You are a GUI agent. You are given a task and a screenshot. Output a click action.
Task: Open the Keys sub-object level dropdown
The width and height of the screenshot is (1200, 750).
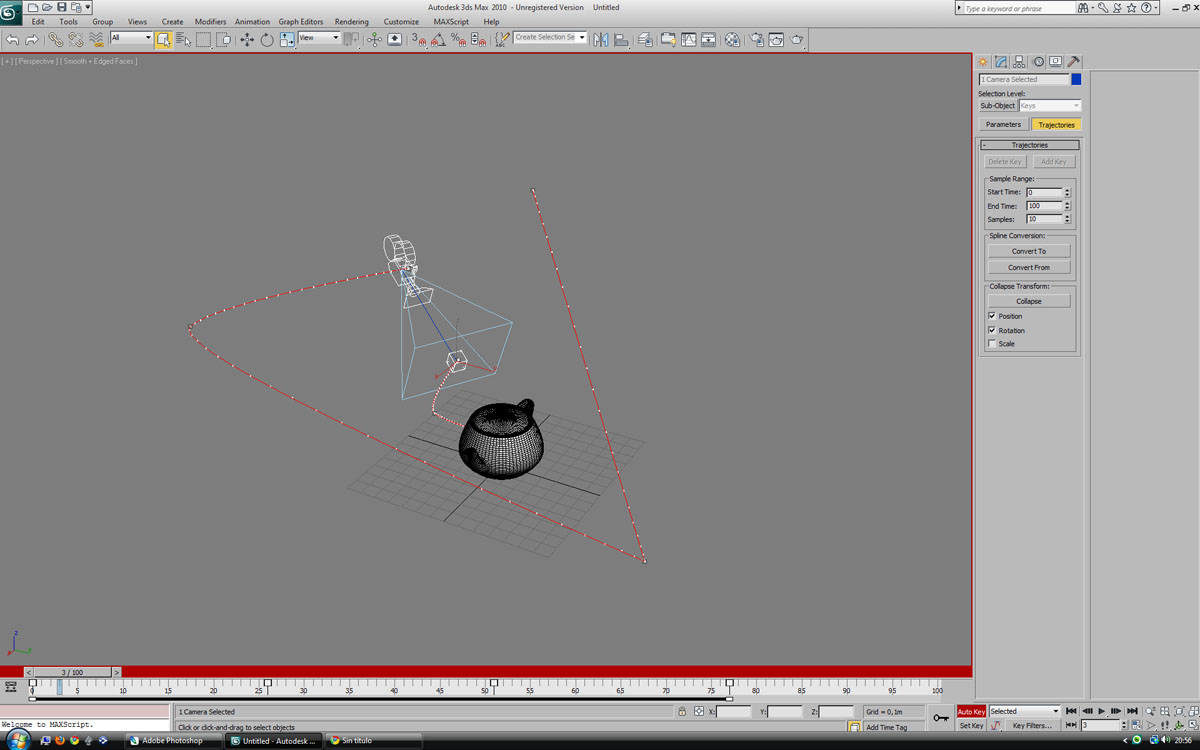point(1050,105)
